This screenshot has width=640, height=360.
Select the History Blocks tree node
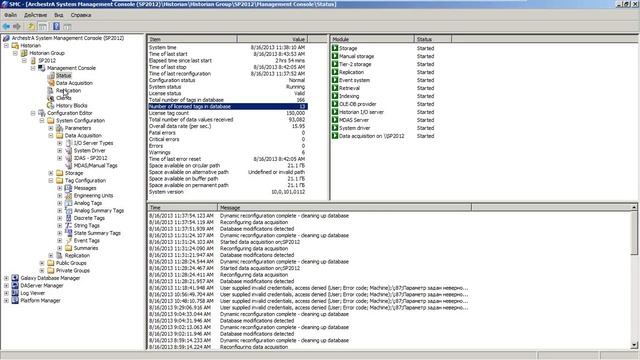click(71, 105)
